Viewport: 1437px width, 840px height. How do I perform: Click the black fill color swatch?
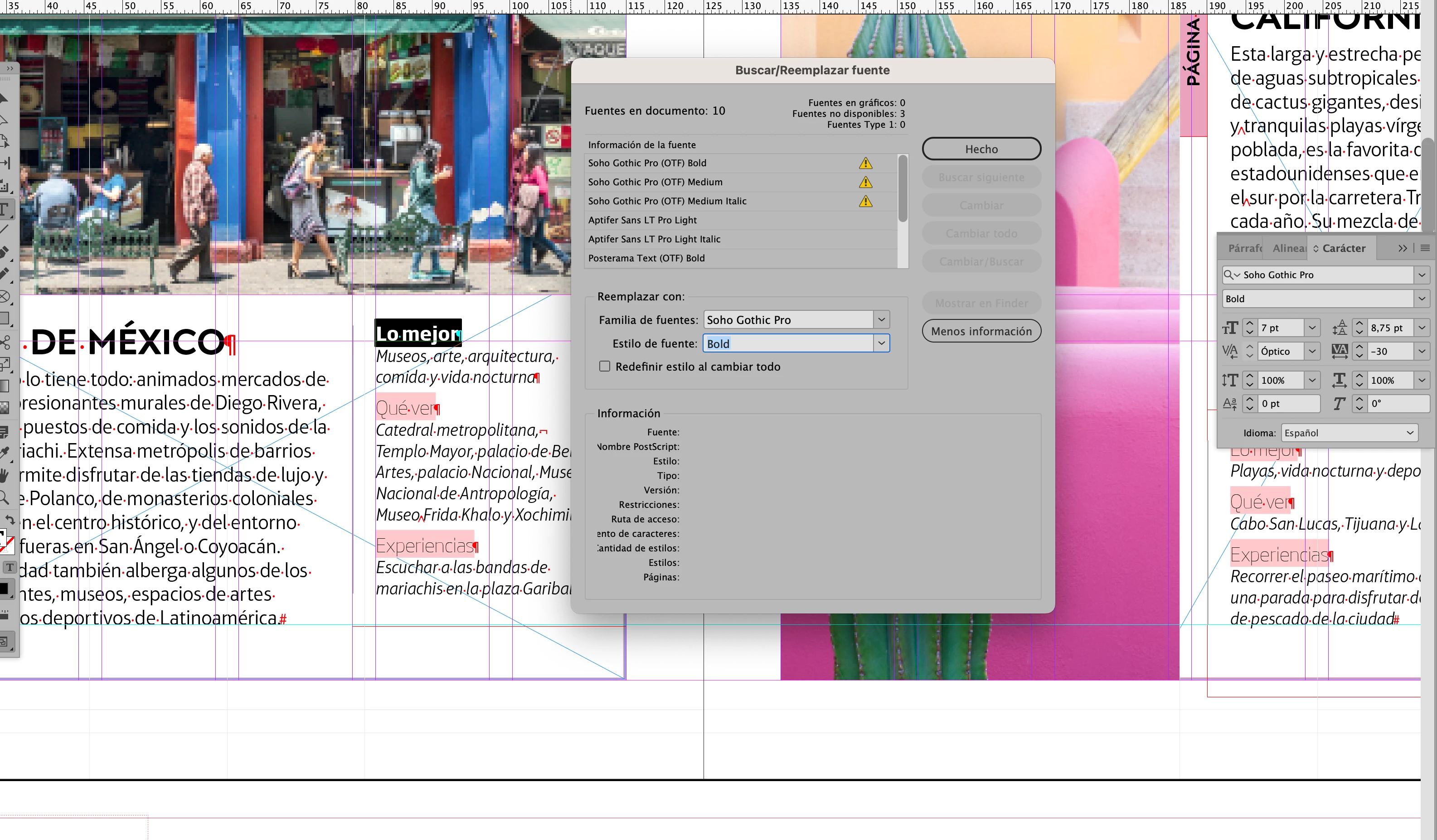pyautogui.click(x=5, y=588)
